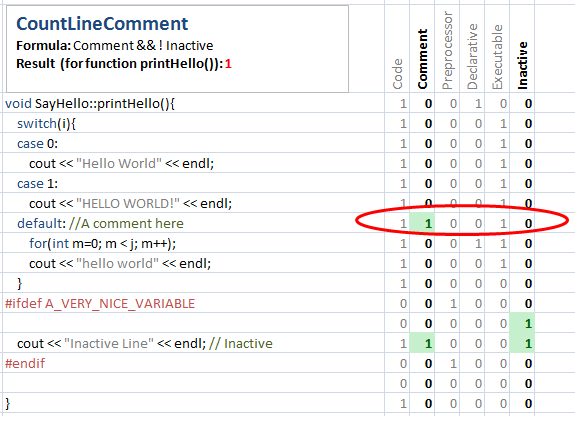The height and width of the screenshot is (425, 576).
Task: Select the Preprocessor value 1 in the #ifdef row
Action: [x=454, y=303]
